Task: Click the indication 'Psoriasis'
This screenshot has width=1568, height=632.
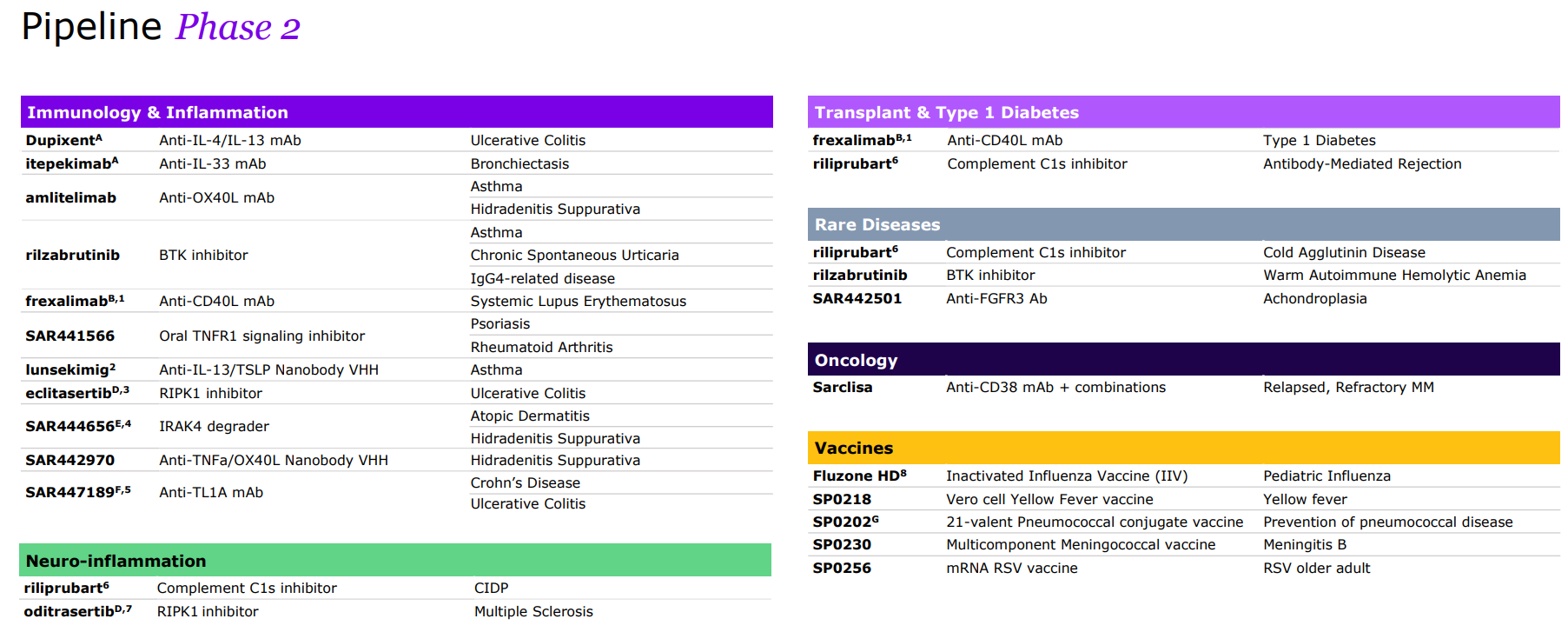Action: (x=500, y=323)
